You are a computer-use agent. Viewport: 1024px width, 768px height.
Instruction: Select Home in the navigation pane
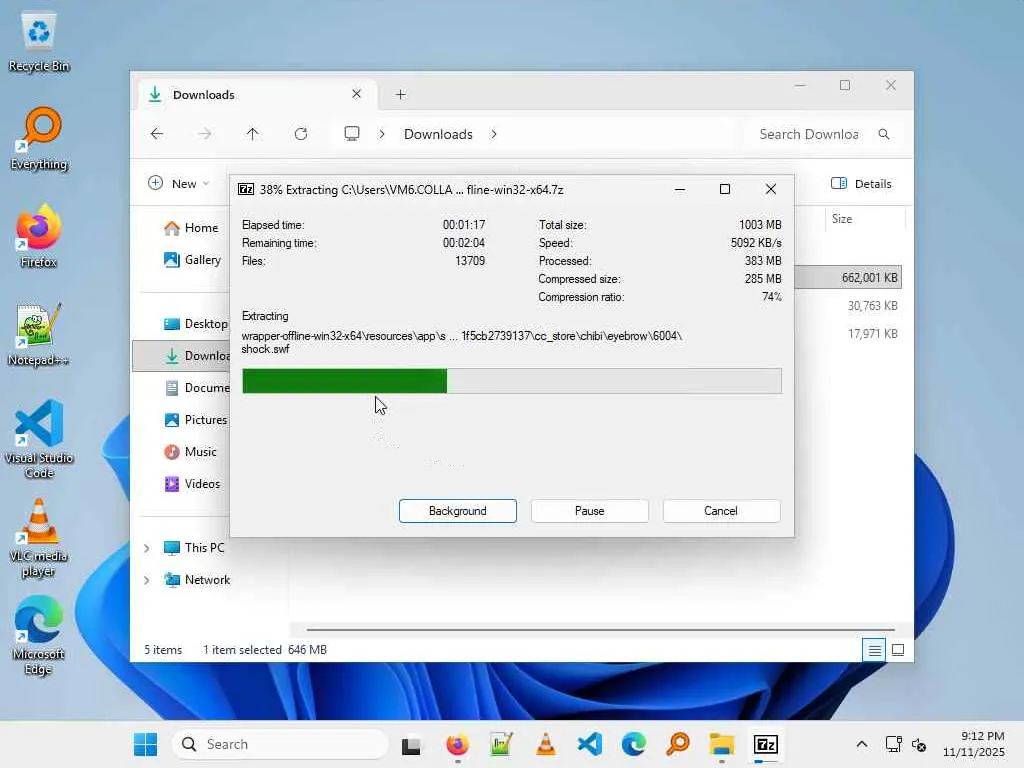point(191,228)
